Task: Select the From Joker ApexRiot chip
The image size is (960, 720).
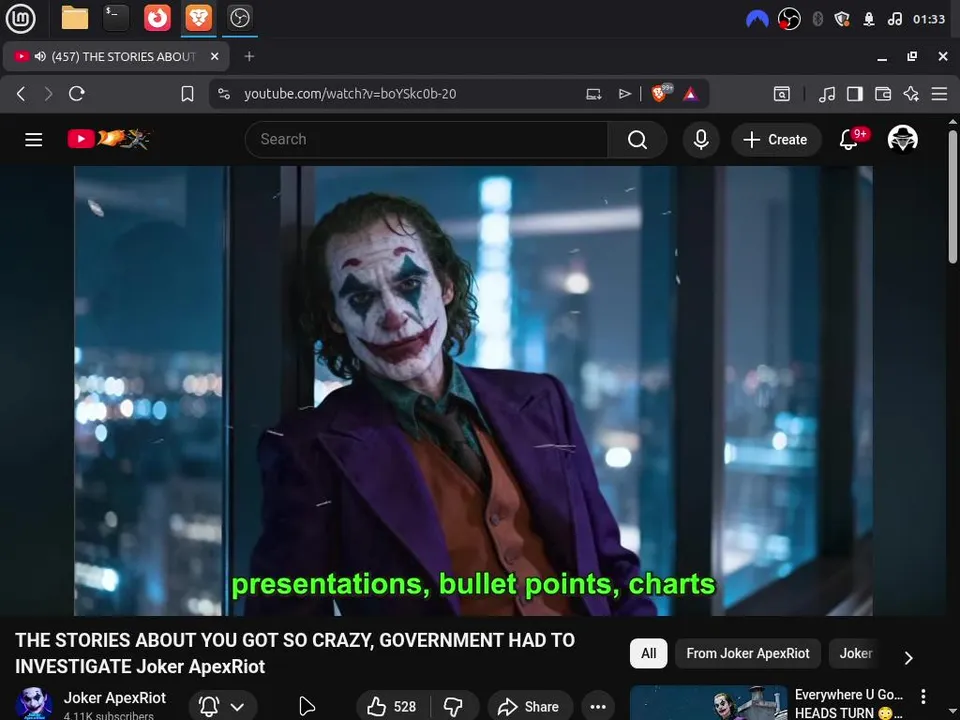Action: click(x=748, y=653)
